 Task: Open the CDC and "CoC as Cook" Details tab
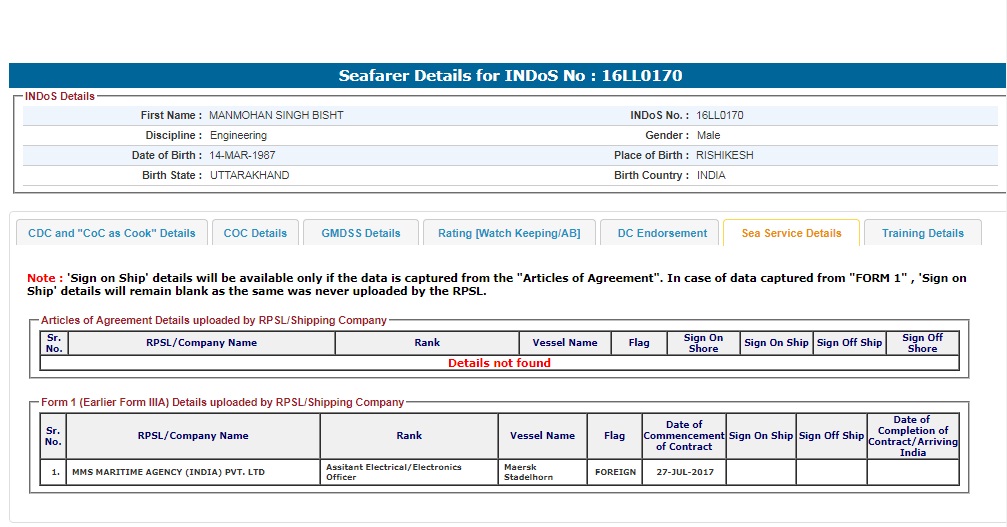click(112, 233)
